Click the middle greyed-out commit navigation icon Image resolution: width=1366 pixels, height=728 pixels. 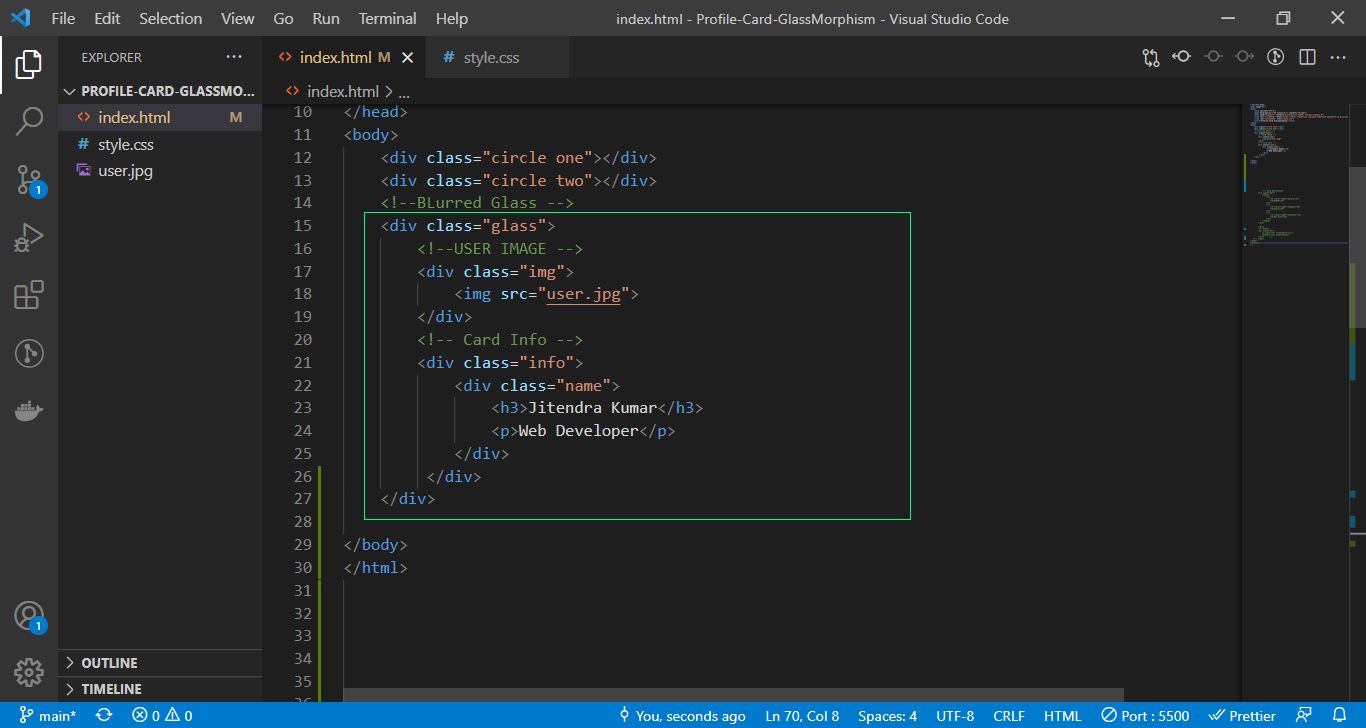[x=1213, y=57]
